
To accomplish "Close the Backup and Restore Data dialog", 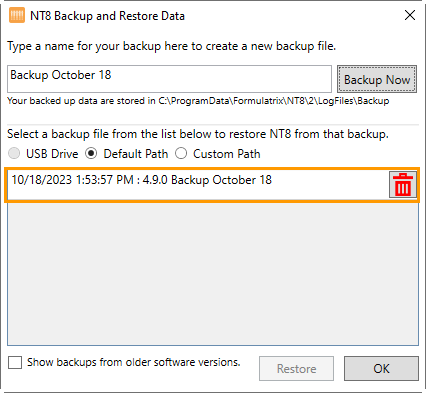I will click(x=410, y=15).
